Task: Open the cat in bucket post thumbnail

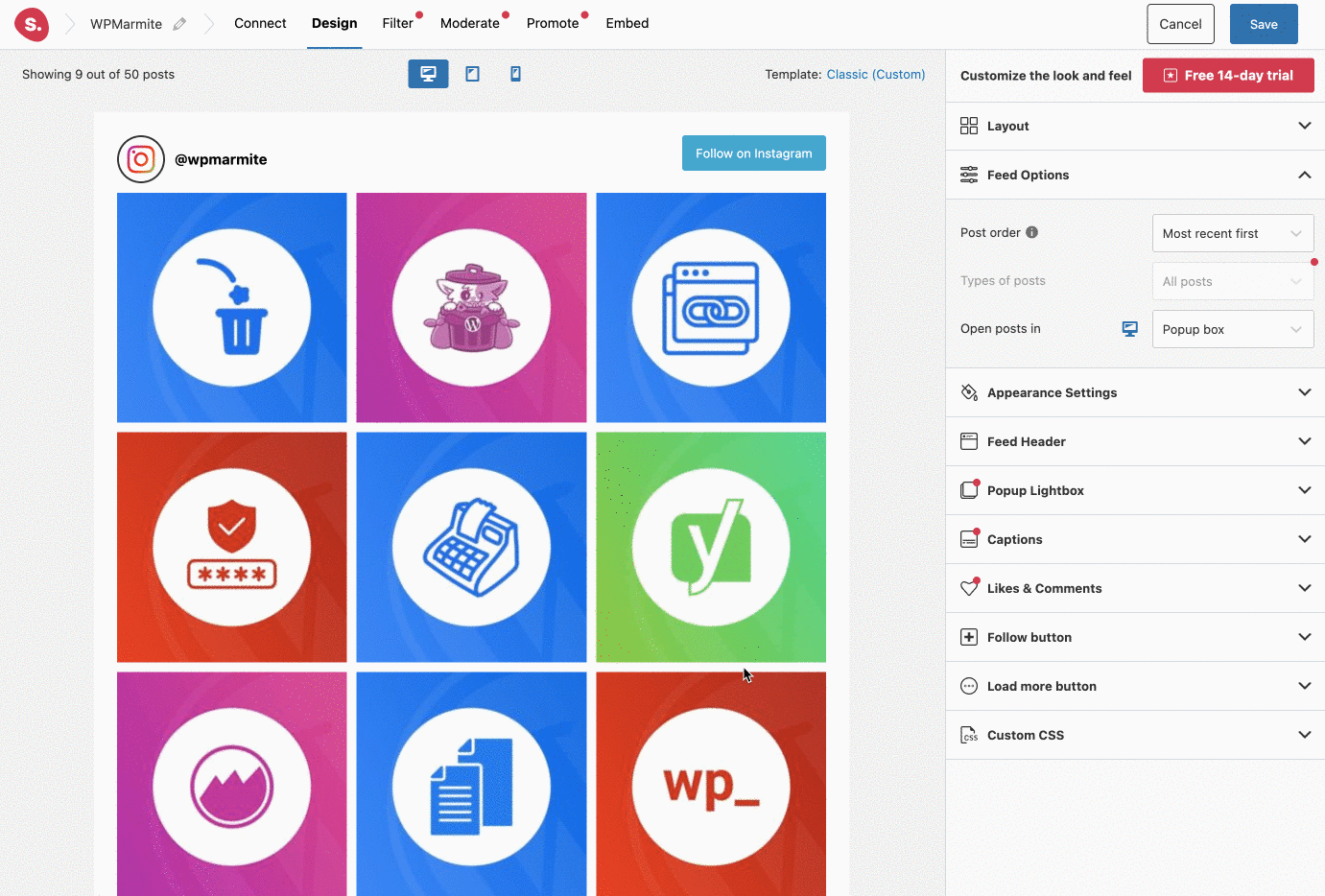Action: click(x=471, y=307)
